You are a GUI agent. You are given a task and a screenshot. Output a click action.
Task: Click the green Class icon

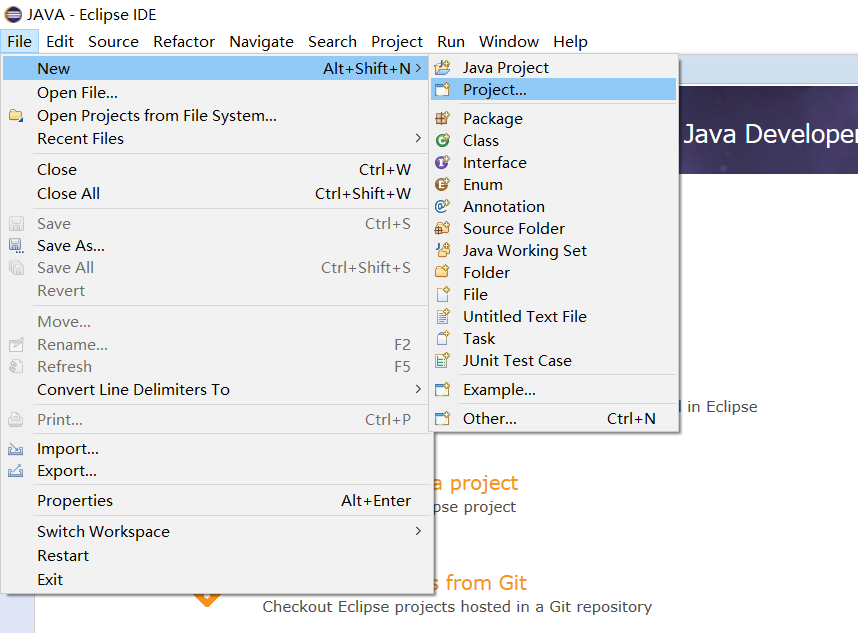click(x=442, y=141)
